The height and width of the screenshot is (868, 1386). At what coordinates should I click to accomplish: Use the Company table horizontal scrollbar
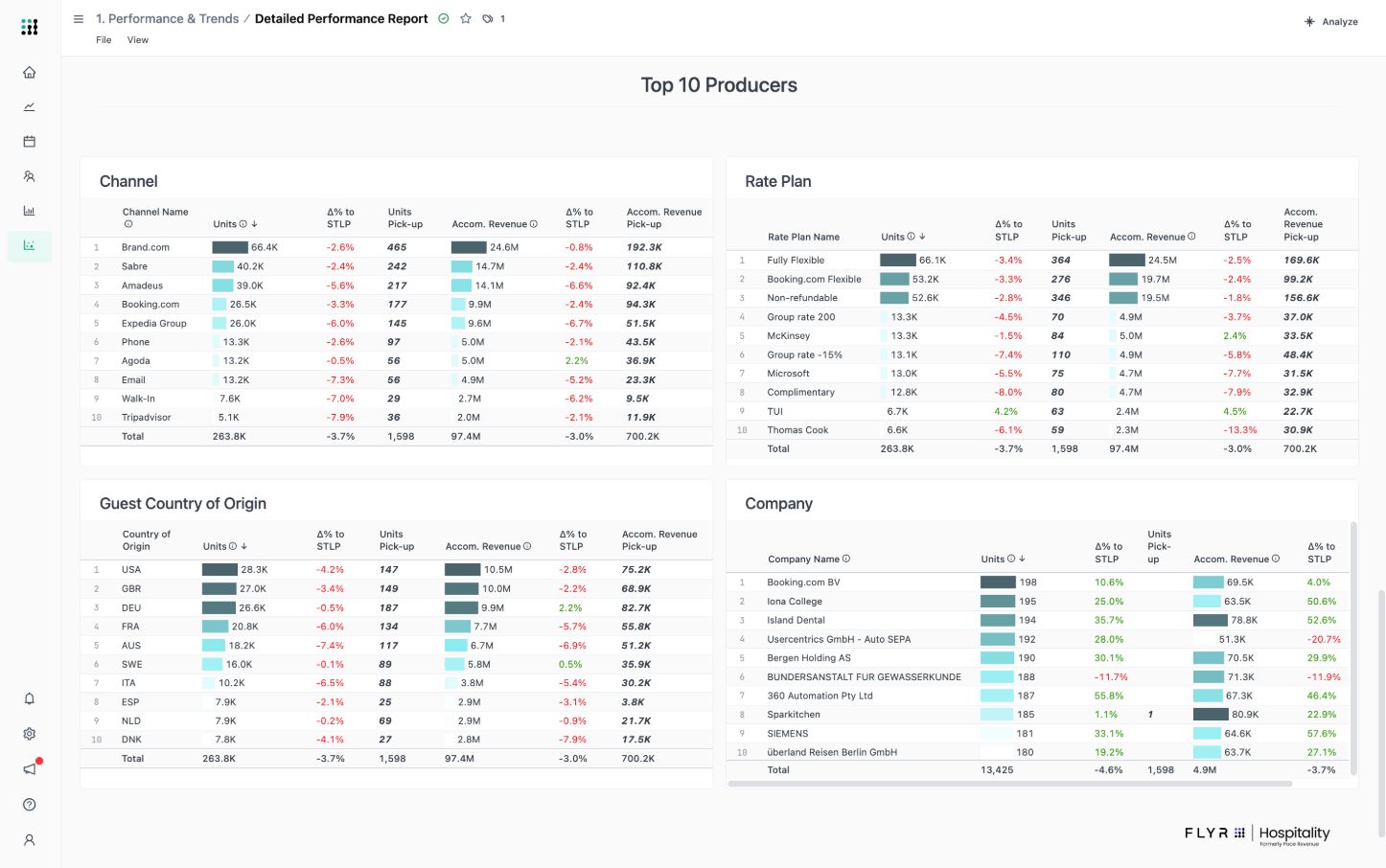(1010, 784)
